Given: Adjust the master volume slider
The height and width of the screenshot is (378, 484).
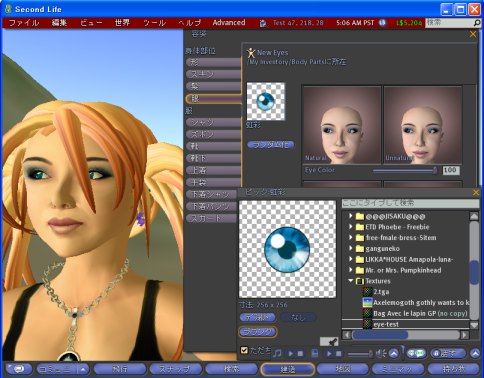Looking at the screenshot, I should click(x=360, y=354).
